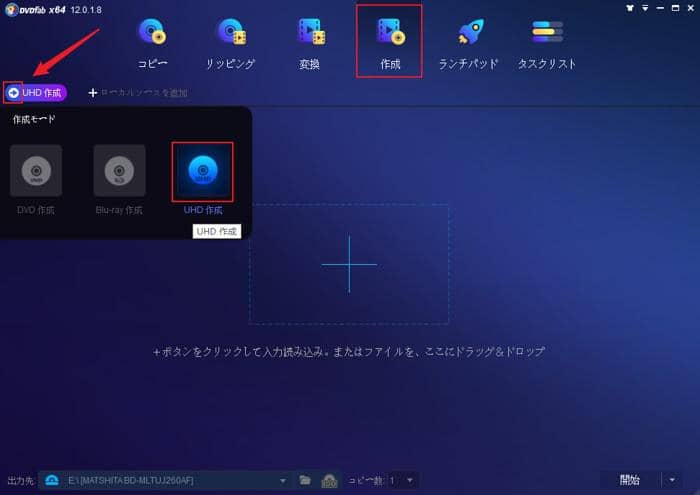Close the DVDFab window
The width and height of the screenshot is (700, 495).
pyautogui.click(x=691, y=8)
